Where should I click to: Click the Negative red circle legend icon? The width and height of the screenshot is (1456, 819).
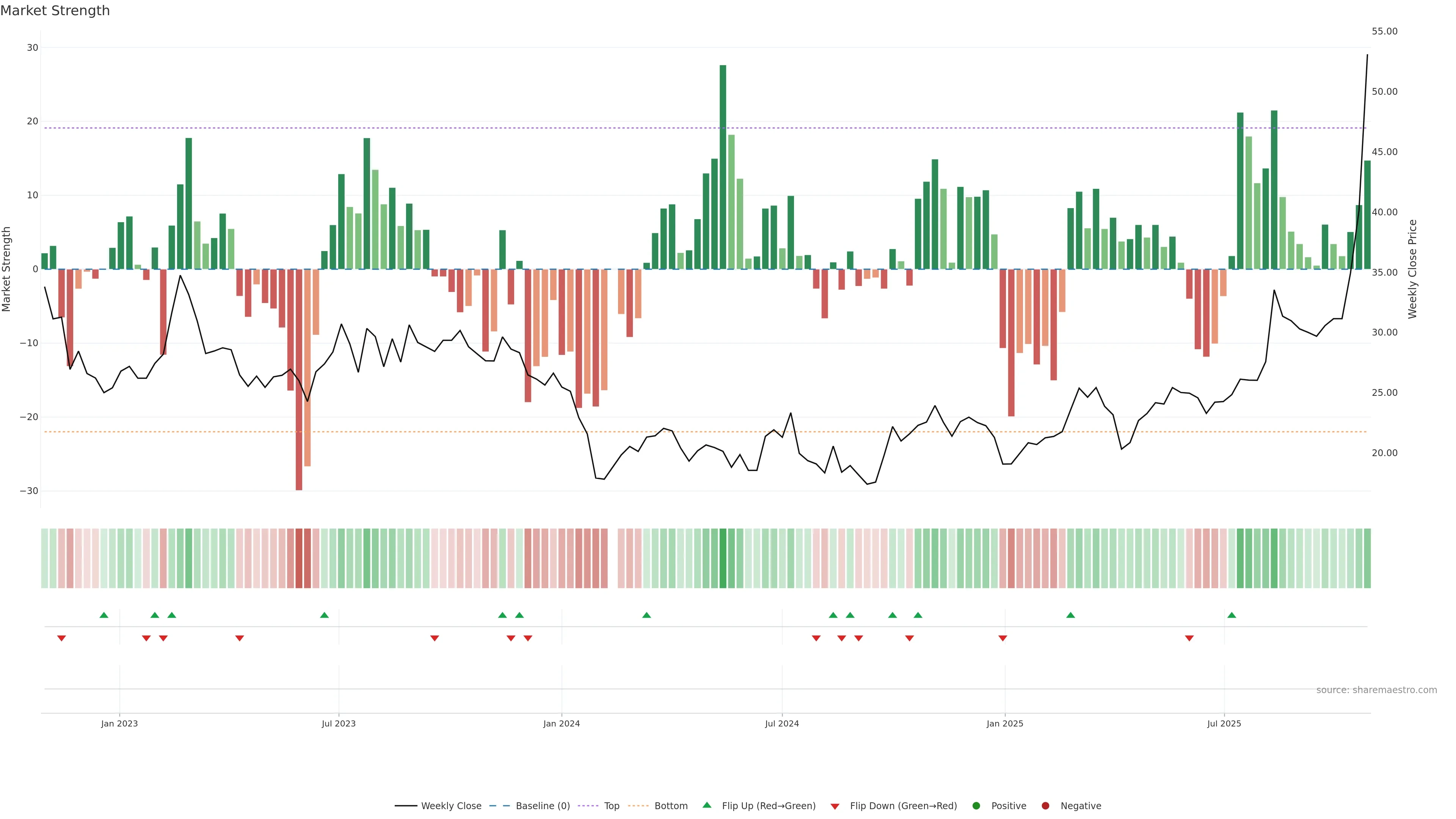click(x=1045, y=805)
